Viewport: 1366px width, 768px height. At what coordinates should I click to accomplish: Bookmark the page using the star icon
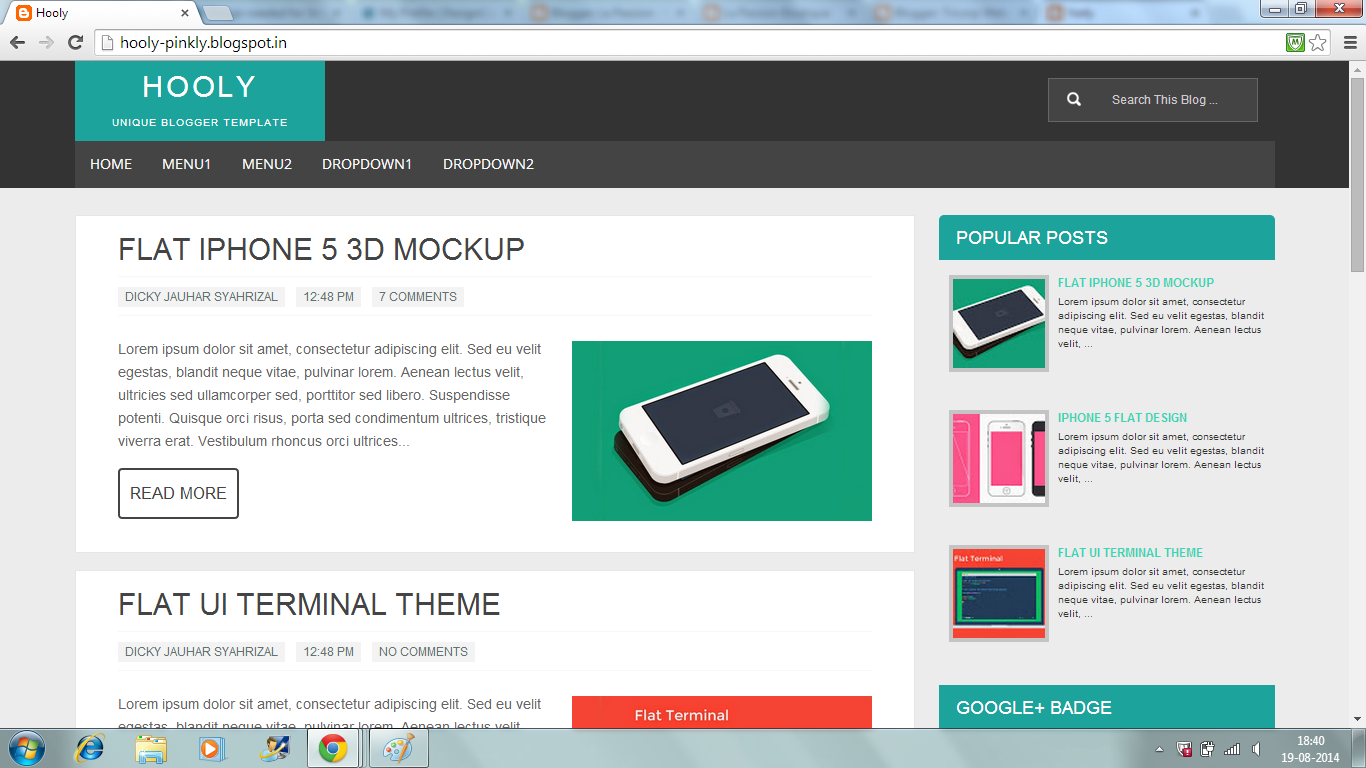coord(1318,43)
